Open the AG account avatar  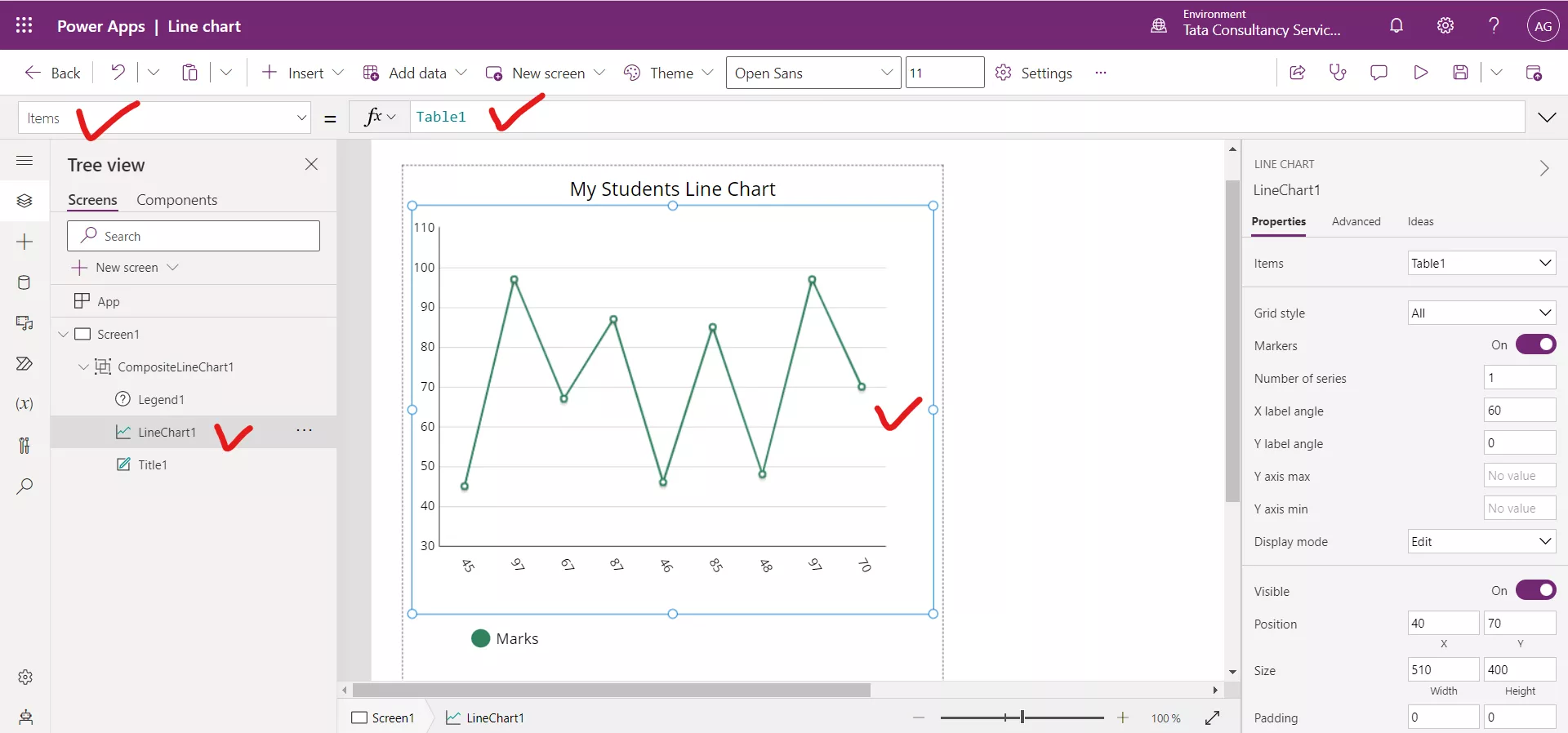(1543, 25)
